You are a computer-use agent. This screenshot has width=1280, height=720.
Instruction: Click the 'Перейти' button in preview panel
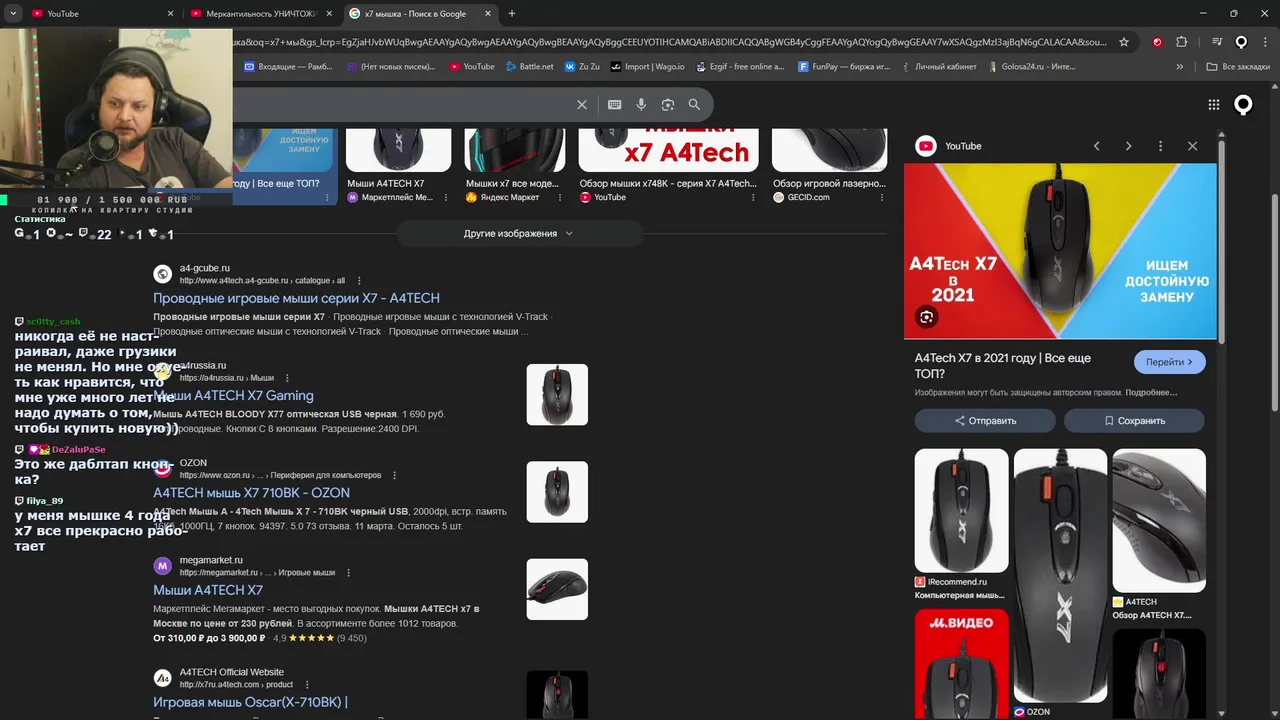point(1169,362)
